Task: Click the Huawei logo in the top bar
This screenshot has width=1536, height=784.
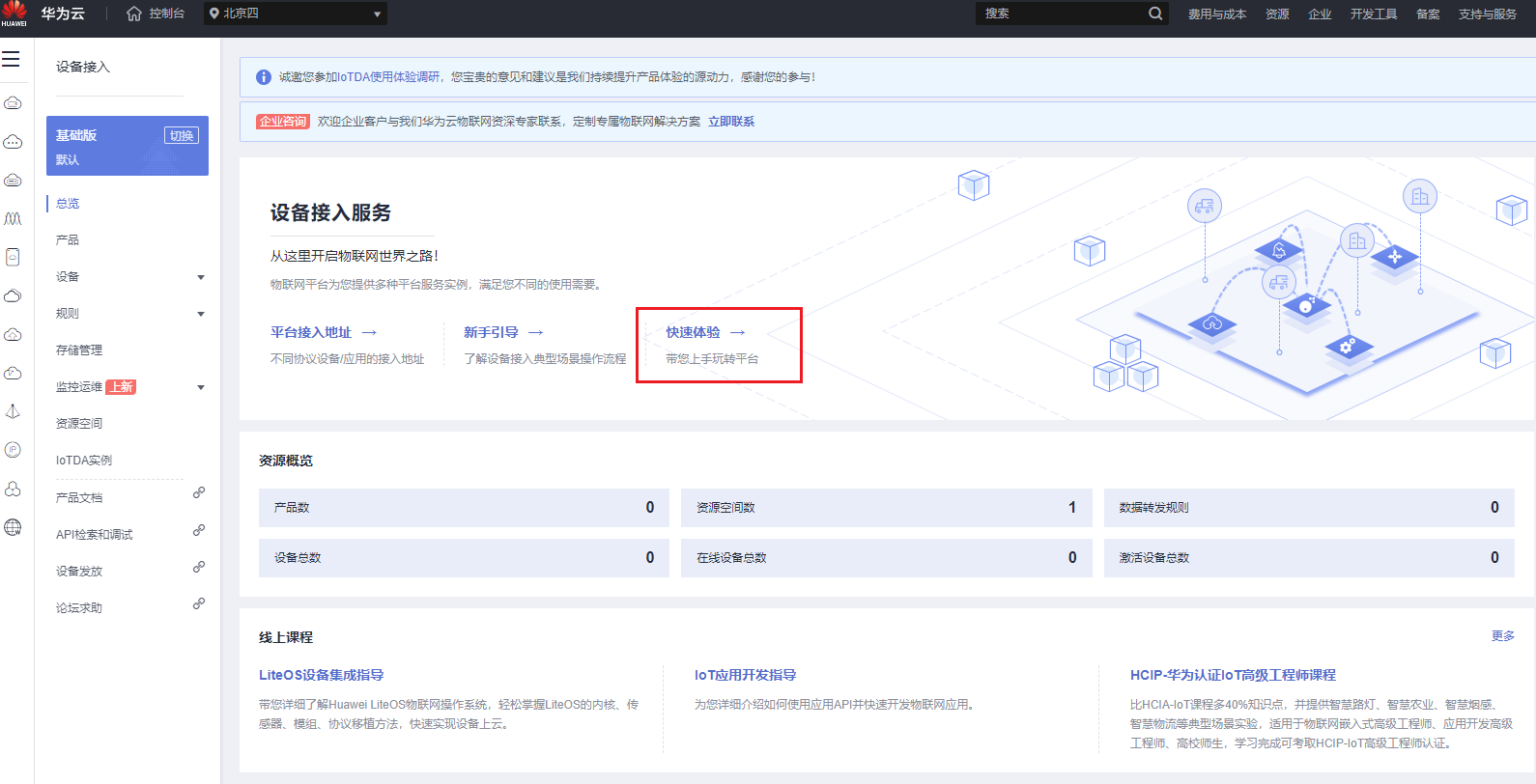Action: point(14,14)
